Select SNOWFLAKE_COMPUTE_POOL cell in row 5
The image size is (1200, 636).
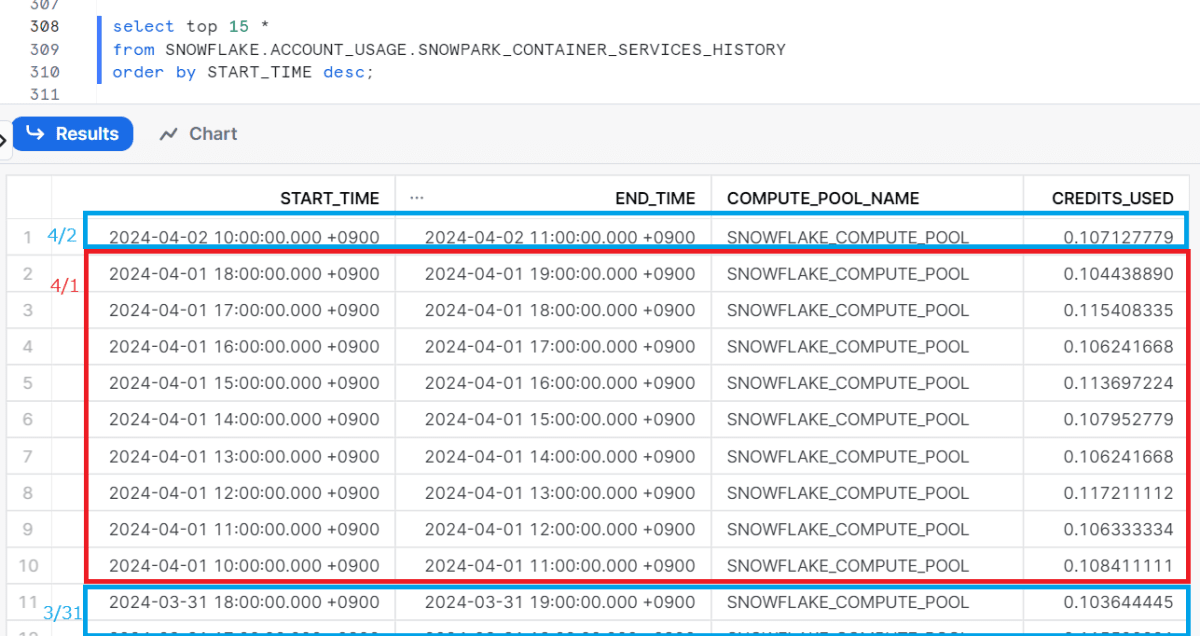[x=848, y=383]
